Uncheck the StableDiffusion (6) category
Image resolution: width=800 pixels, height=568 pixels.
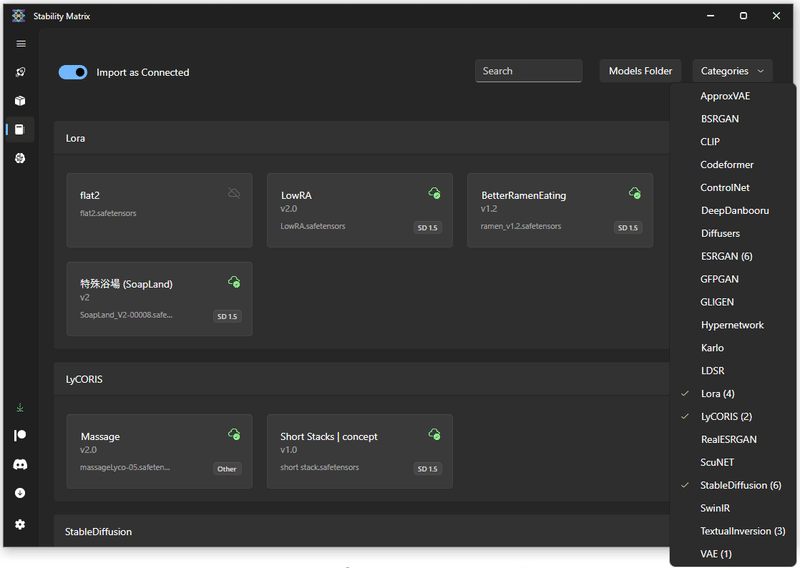(740, 485)
